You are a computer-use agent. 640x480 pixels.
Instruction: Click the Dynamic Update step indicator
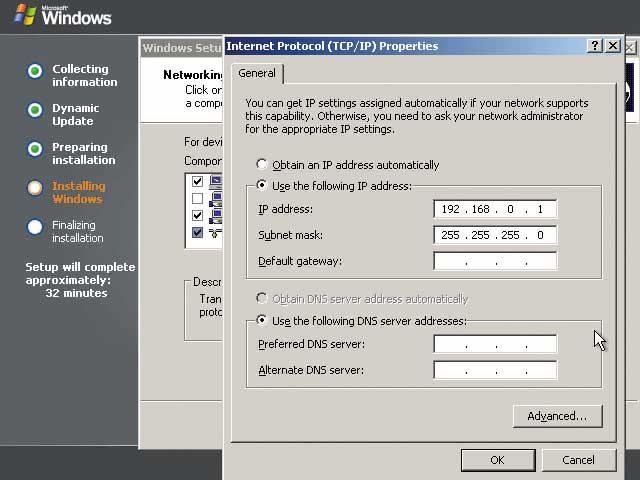point(35,110)
